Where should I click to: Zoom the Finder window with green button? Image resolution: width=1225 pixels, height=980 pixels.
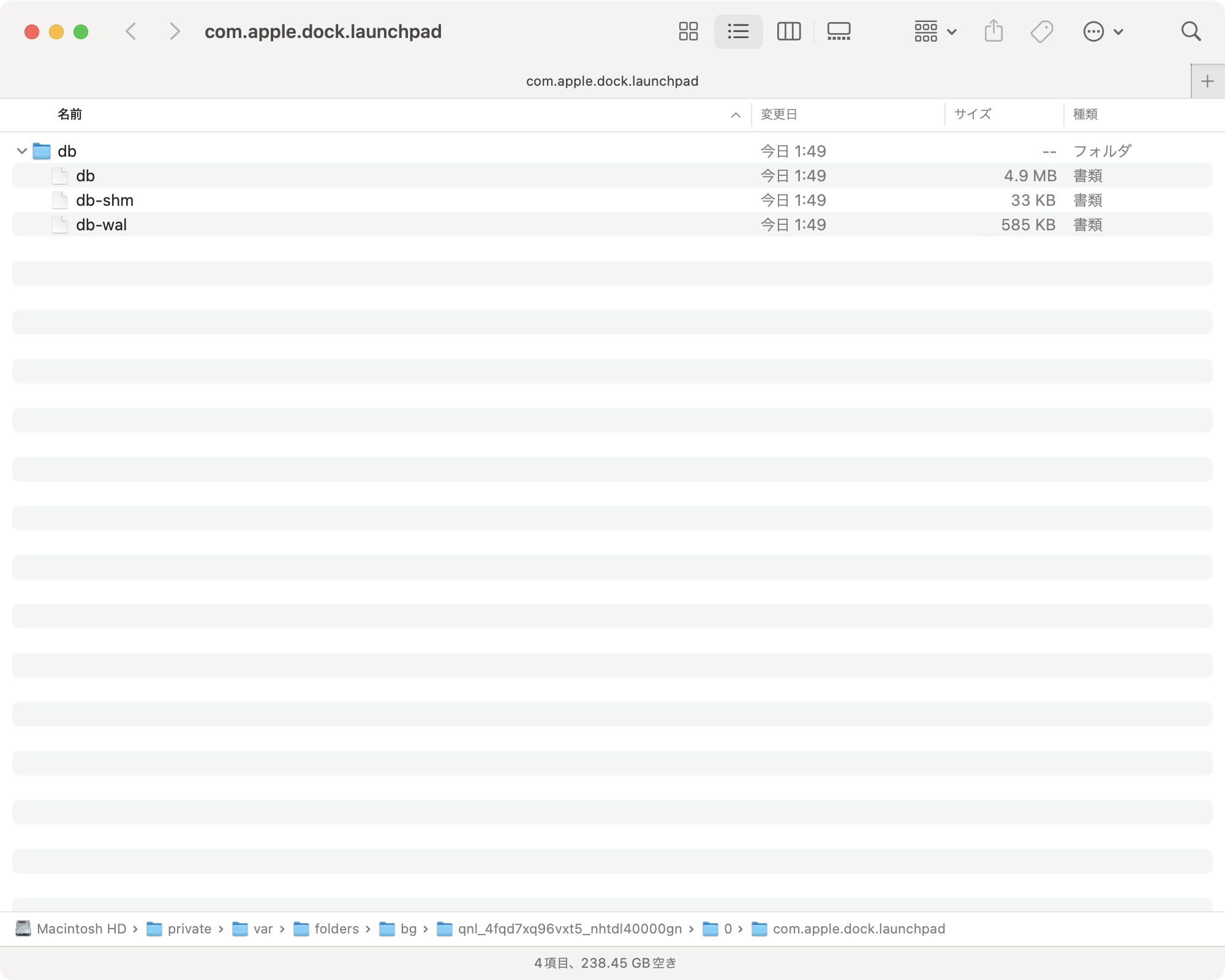click(81, 31)
